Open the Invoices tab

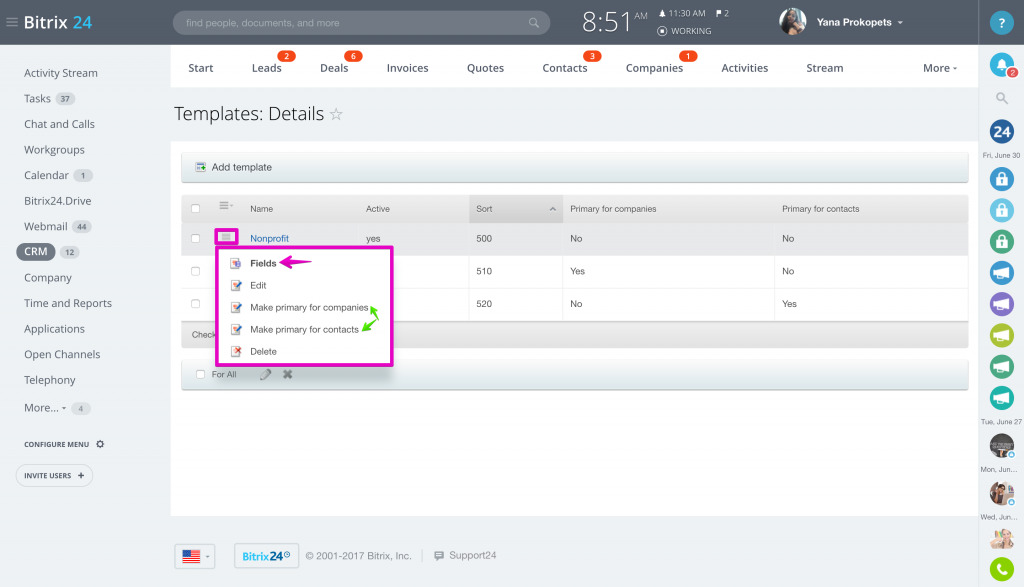[408, 68]
